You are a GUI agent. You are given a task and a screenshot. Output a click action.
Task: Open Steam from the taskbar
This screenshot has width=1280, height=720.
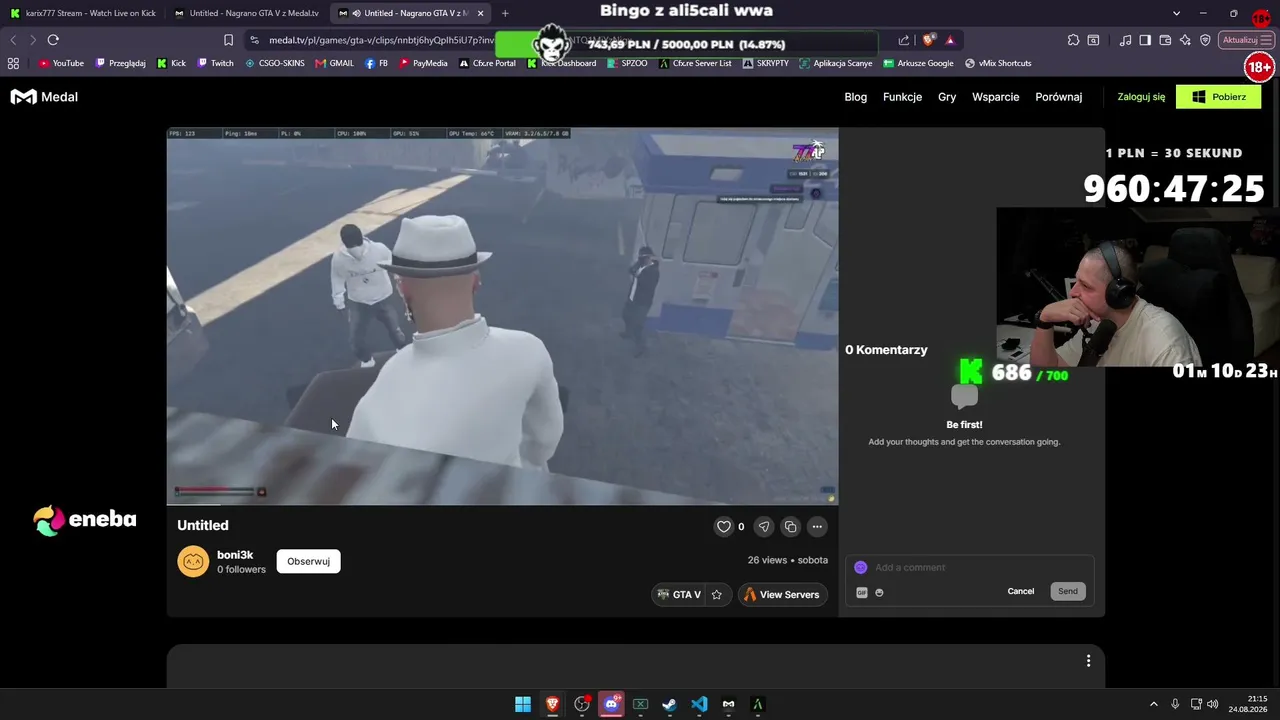pos(669,704)
